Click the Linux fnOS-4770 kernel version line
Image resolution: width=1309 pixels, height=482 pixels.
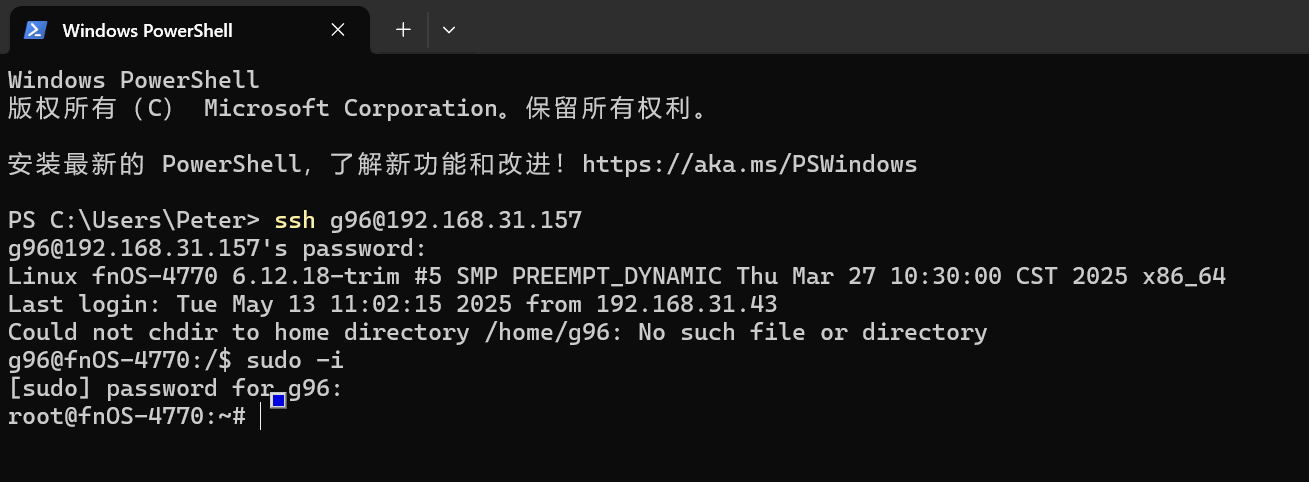point(617,276)
